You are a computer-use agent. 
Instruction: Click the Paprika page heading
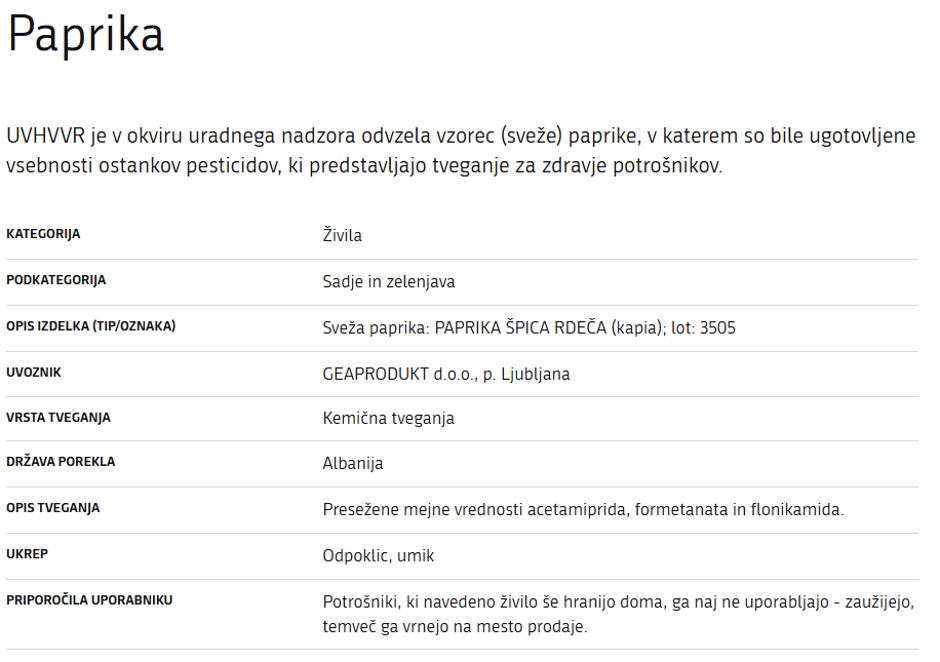[86, 36]
